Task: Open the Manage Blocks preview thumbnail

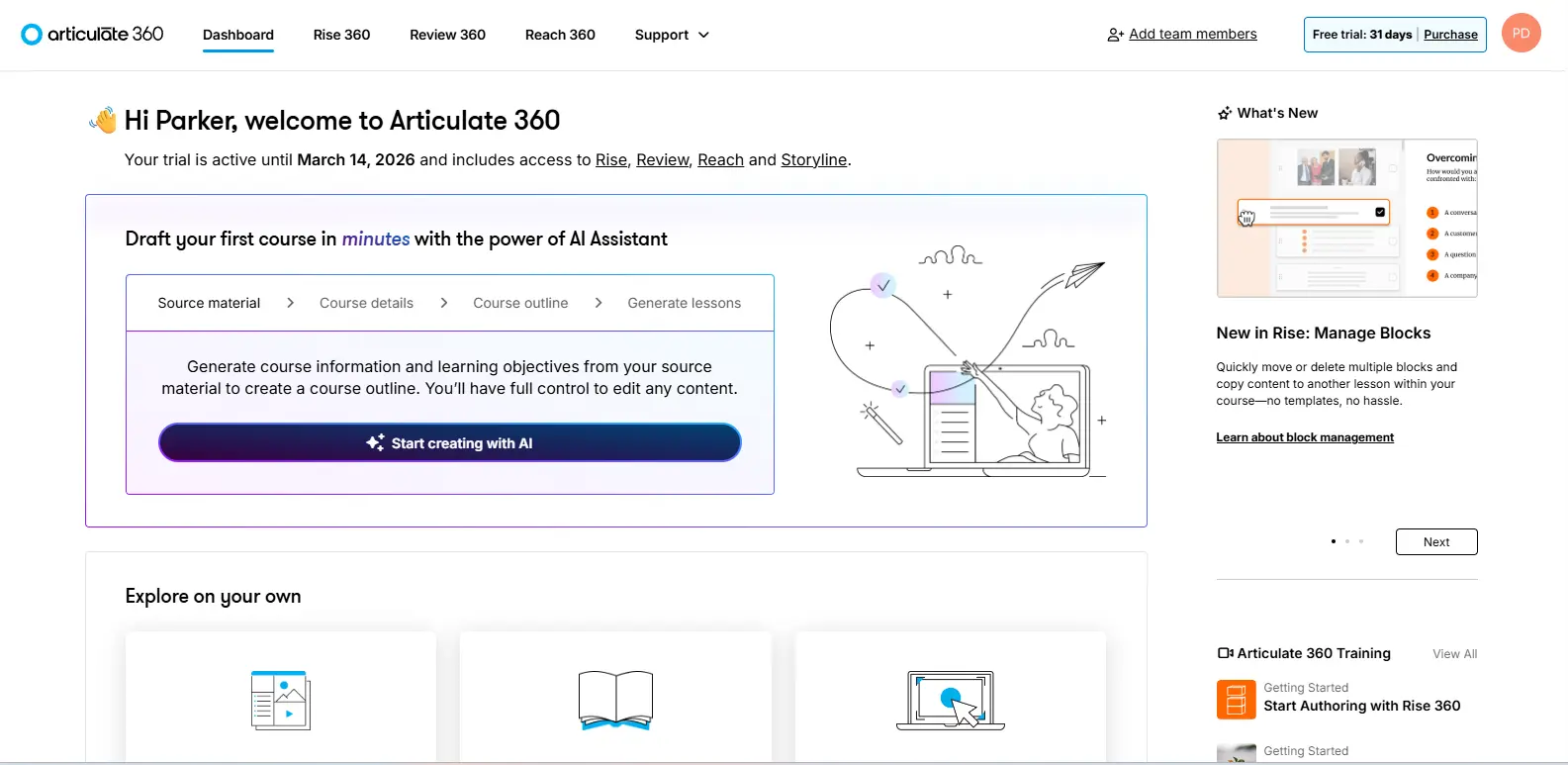Action: pyautogui.click(x=1346, y=218)
